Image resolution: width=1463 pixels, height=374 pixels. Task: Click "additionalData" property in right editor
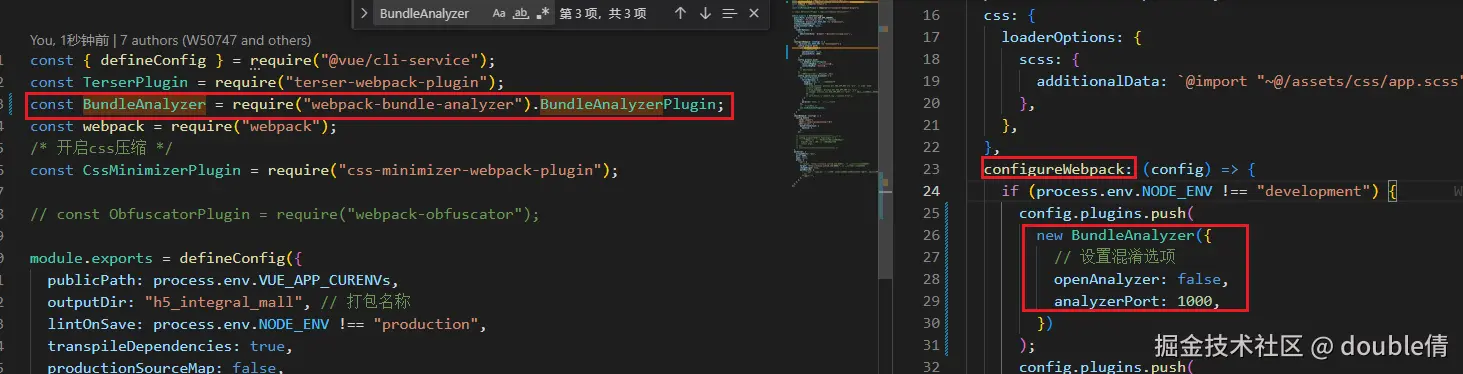coord(1097,81)
